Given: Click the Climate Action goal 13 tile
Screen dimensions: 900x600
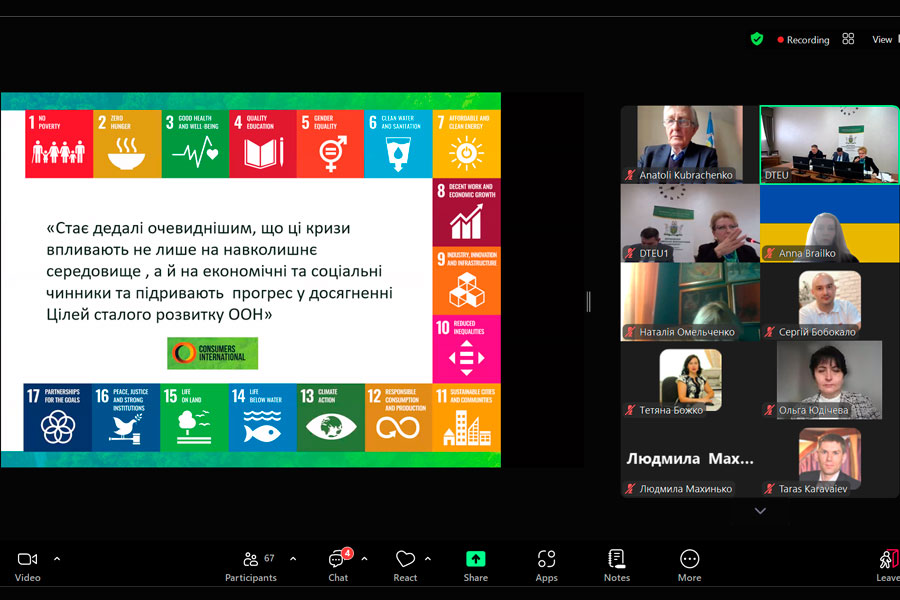Looking at the screenshot, I should pos(331,417).
